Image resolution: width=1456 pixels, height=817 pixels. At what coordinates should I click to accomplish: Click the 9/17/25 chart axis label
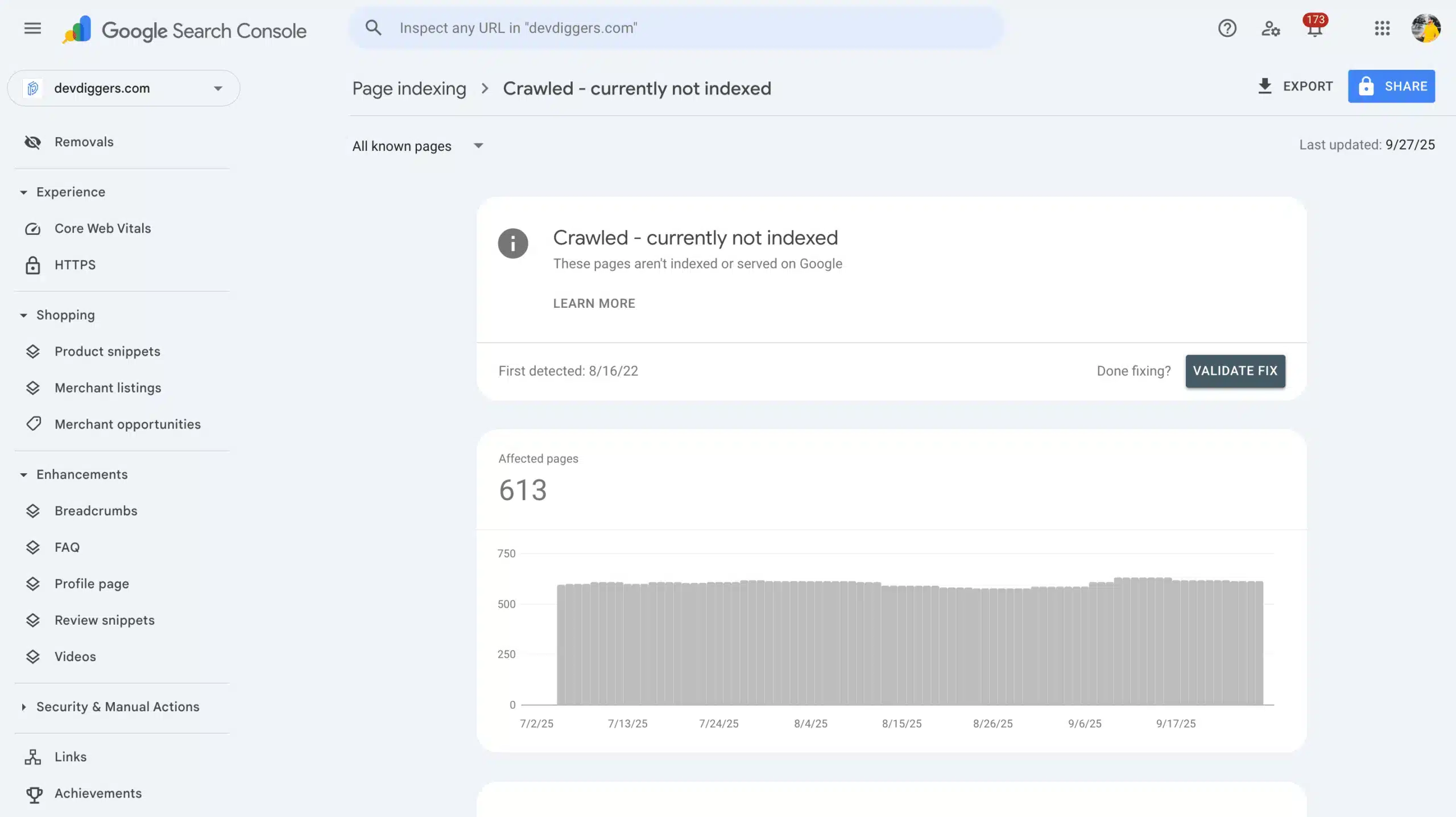tap(1176, 724)
